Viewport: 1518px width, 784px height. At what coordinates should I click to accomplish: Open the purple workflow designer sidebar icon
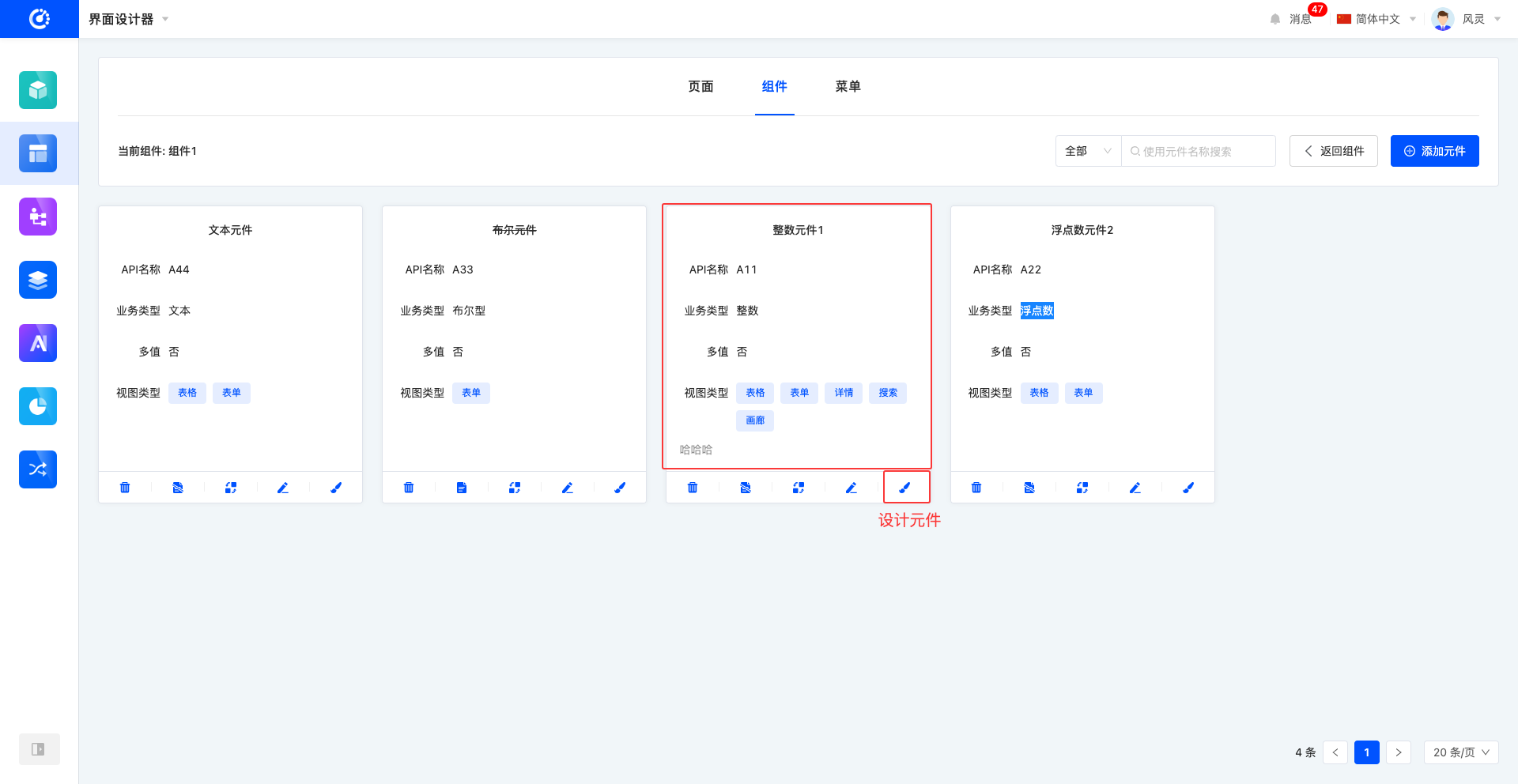38,217
